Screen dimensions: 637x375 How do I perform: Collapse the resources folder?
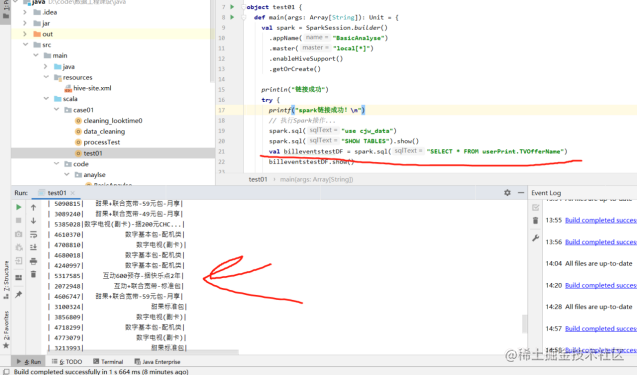(46, 77)
